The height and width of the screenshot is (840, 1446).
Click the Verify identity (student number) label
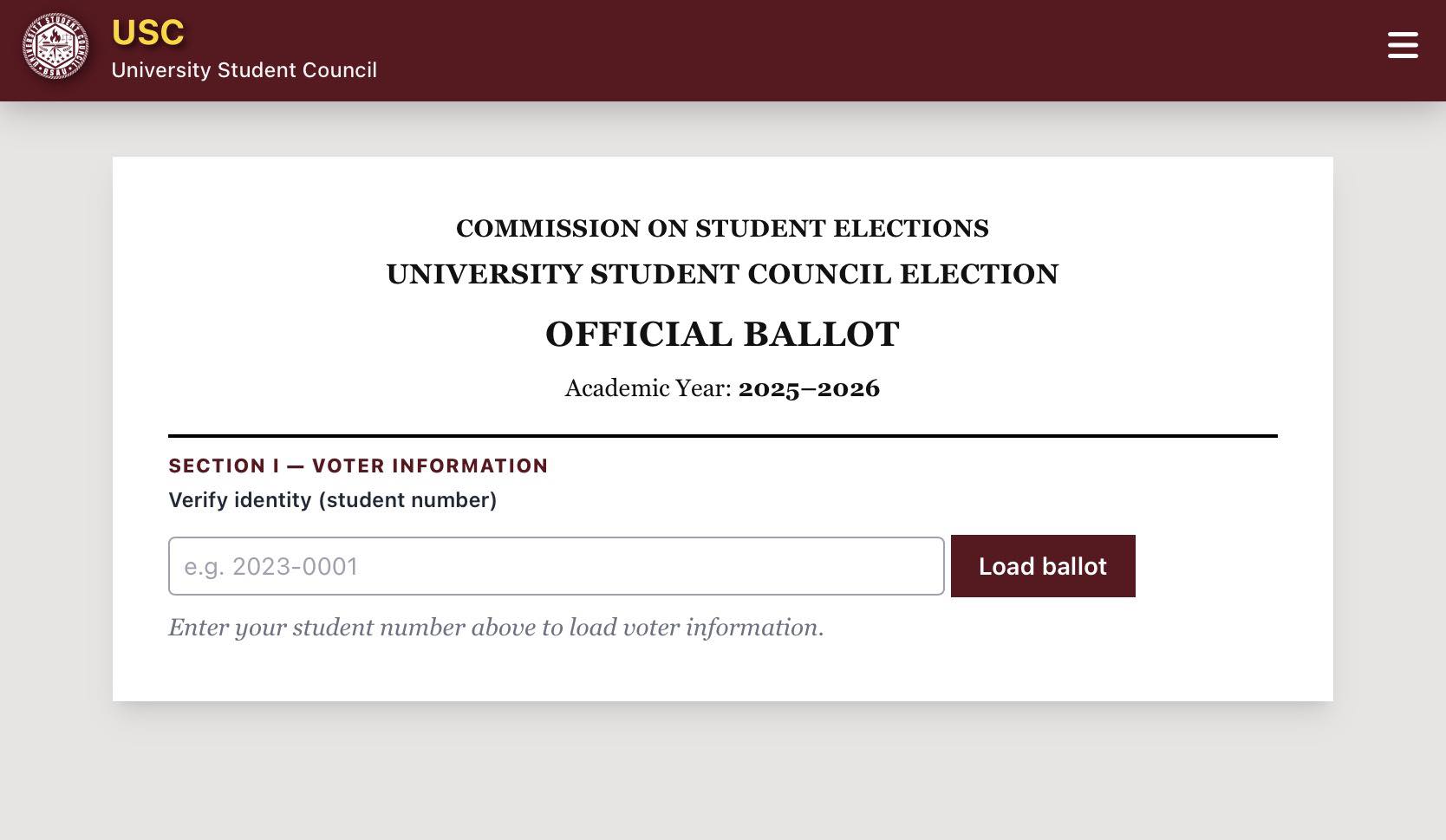tap(332, 500)
